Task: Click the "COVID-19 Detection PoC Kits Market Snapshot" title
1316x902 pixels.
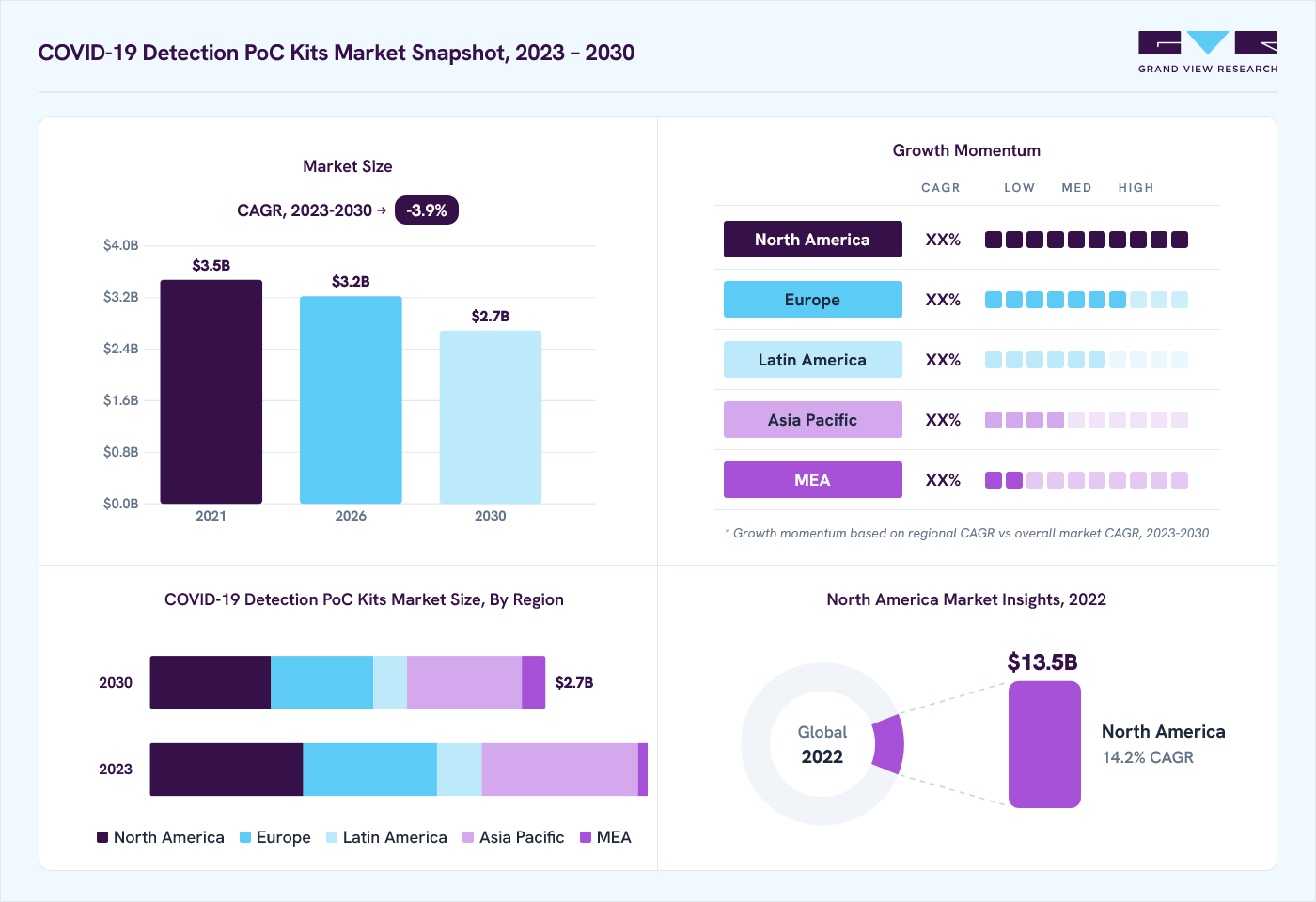Action: pyautogui.click(x=337, y=53)
